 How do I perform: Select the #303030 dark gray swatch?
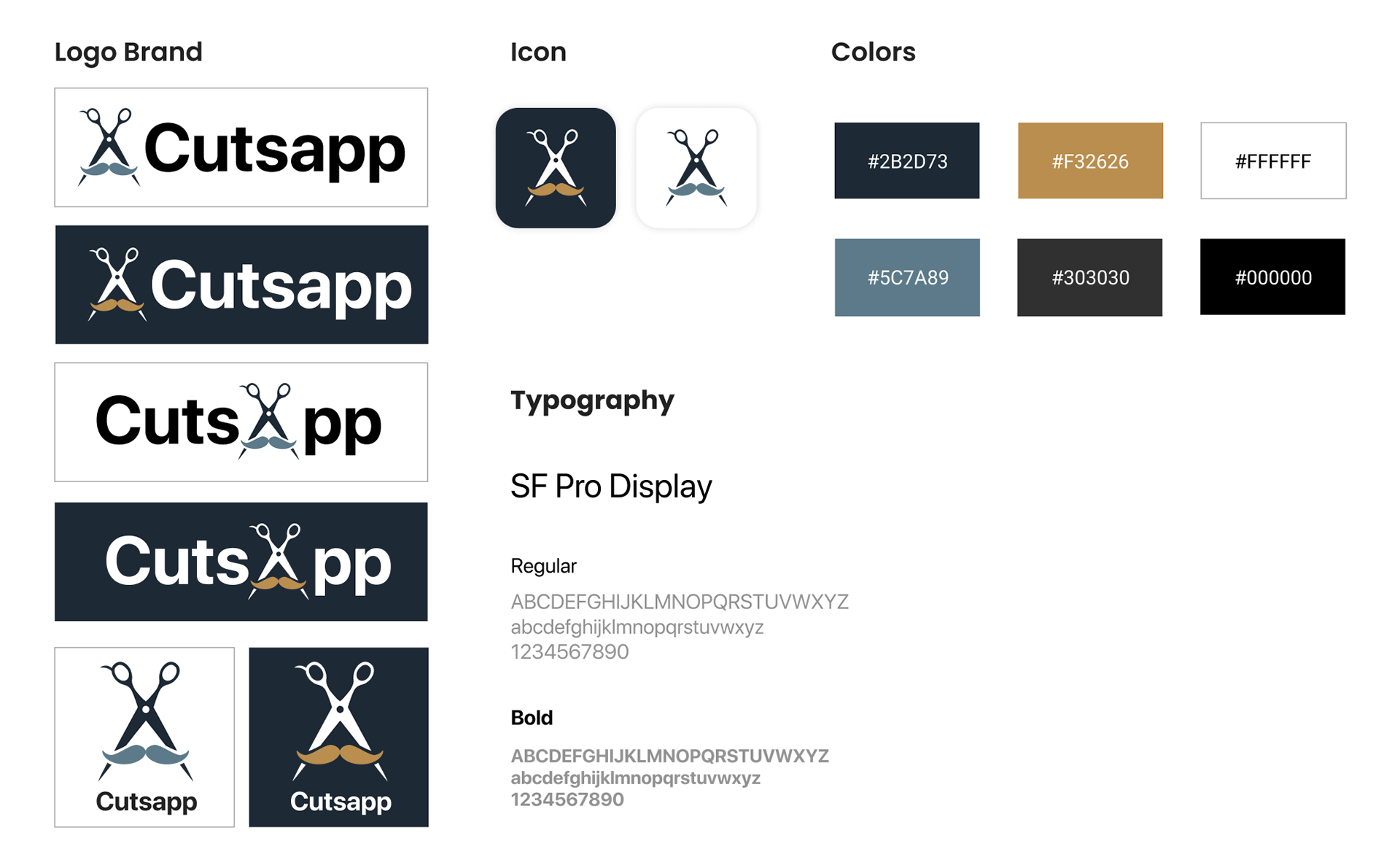[1090, 277]
